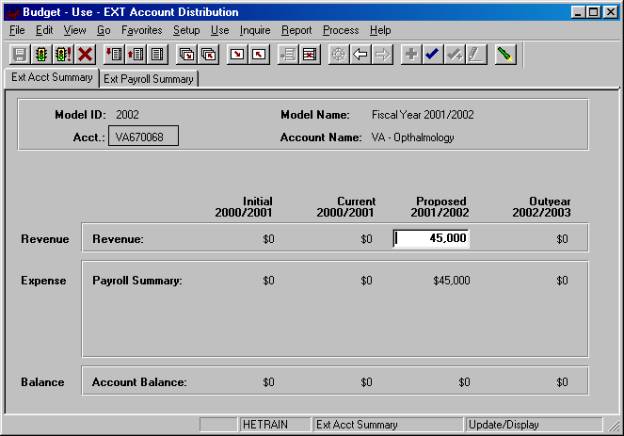Viewport: 624px width, 436px height.
Task: Maximize the Budget window
Action: (594, 10)
